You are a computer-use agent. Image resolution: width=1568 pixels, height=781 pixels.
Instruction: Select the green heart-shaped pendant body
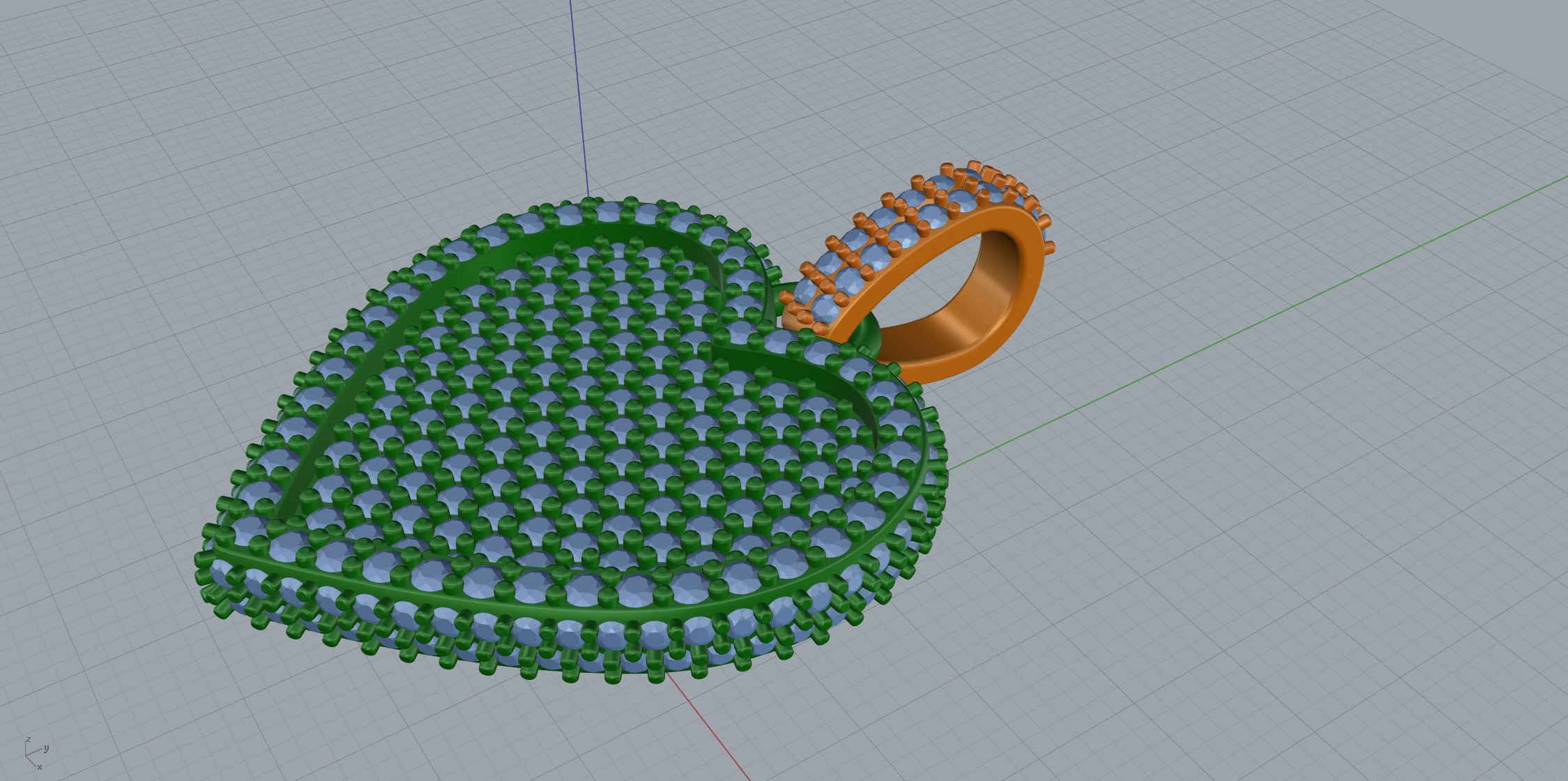click(572, 441)
